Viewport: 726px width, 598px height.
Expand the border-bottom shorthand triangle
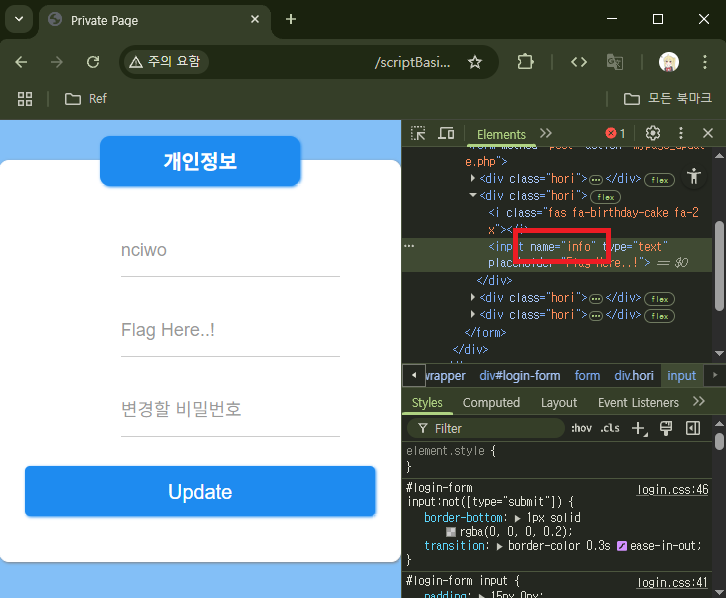coord(518,518)
